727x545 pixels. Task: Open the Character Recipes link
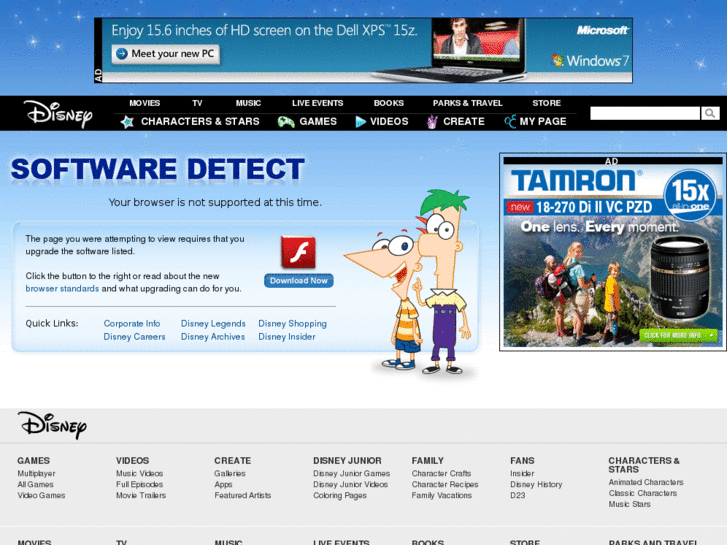click(x=445, y=484)
